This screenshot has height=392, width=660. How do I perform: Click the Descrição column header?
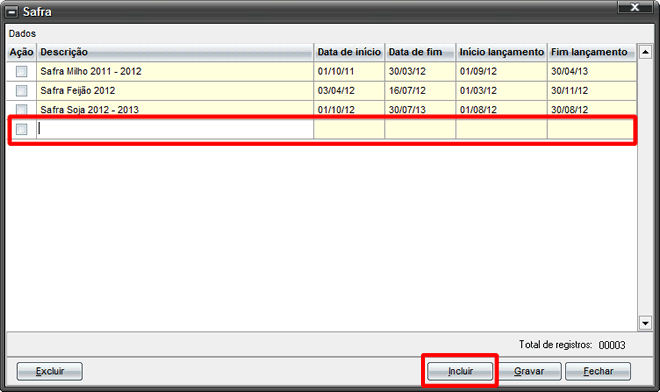point(175,52)
